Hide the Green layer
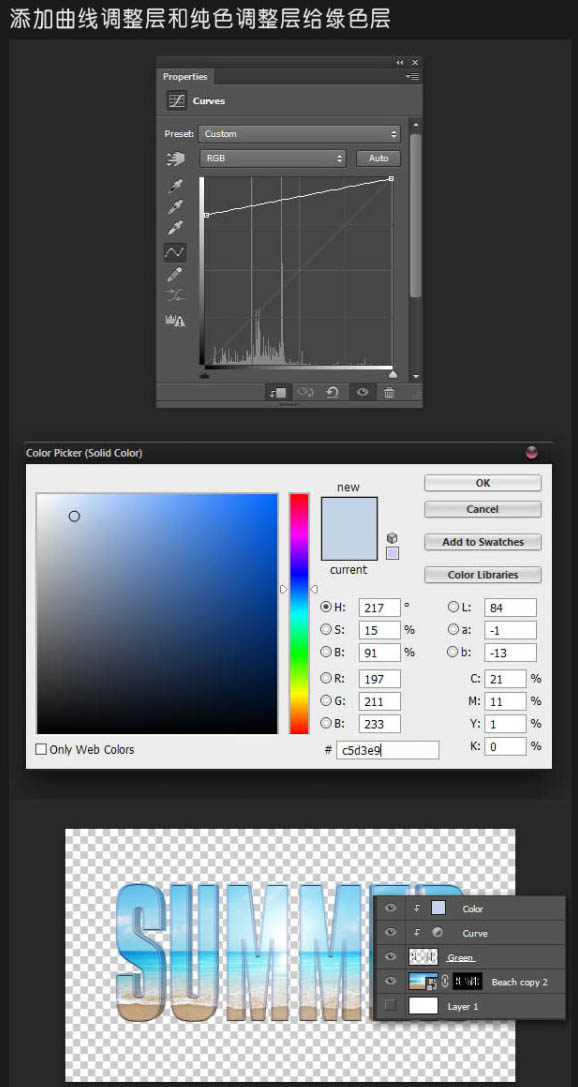 391,957
